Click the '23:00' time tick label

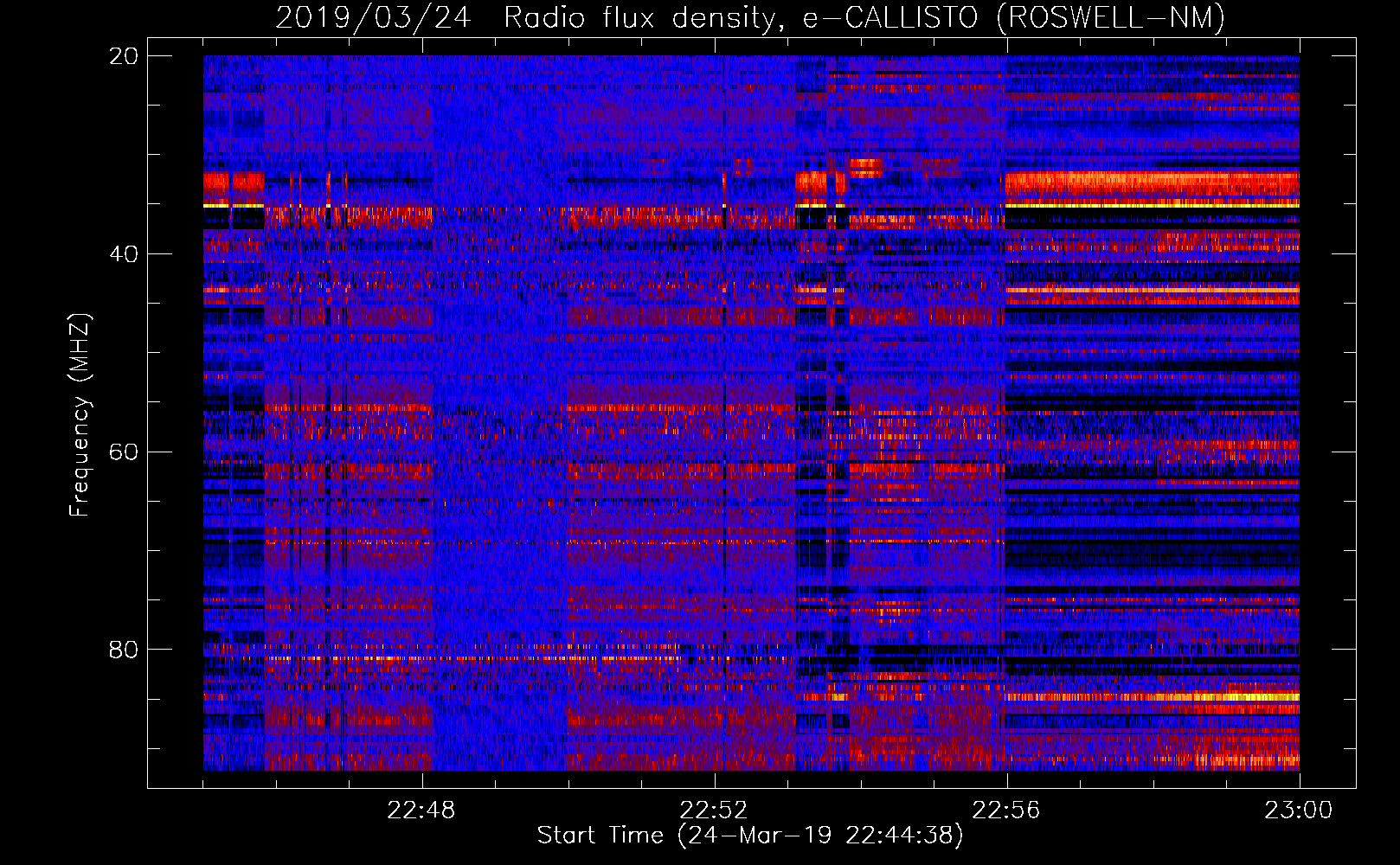[x=1299, y=811]
